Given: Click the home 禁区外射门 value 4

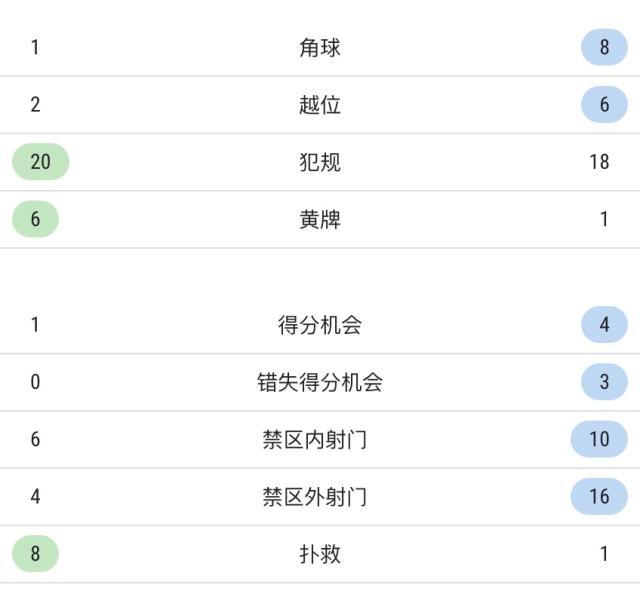Looking at the screenshot, I should pyautogui.click(x=35, y=496).
